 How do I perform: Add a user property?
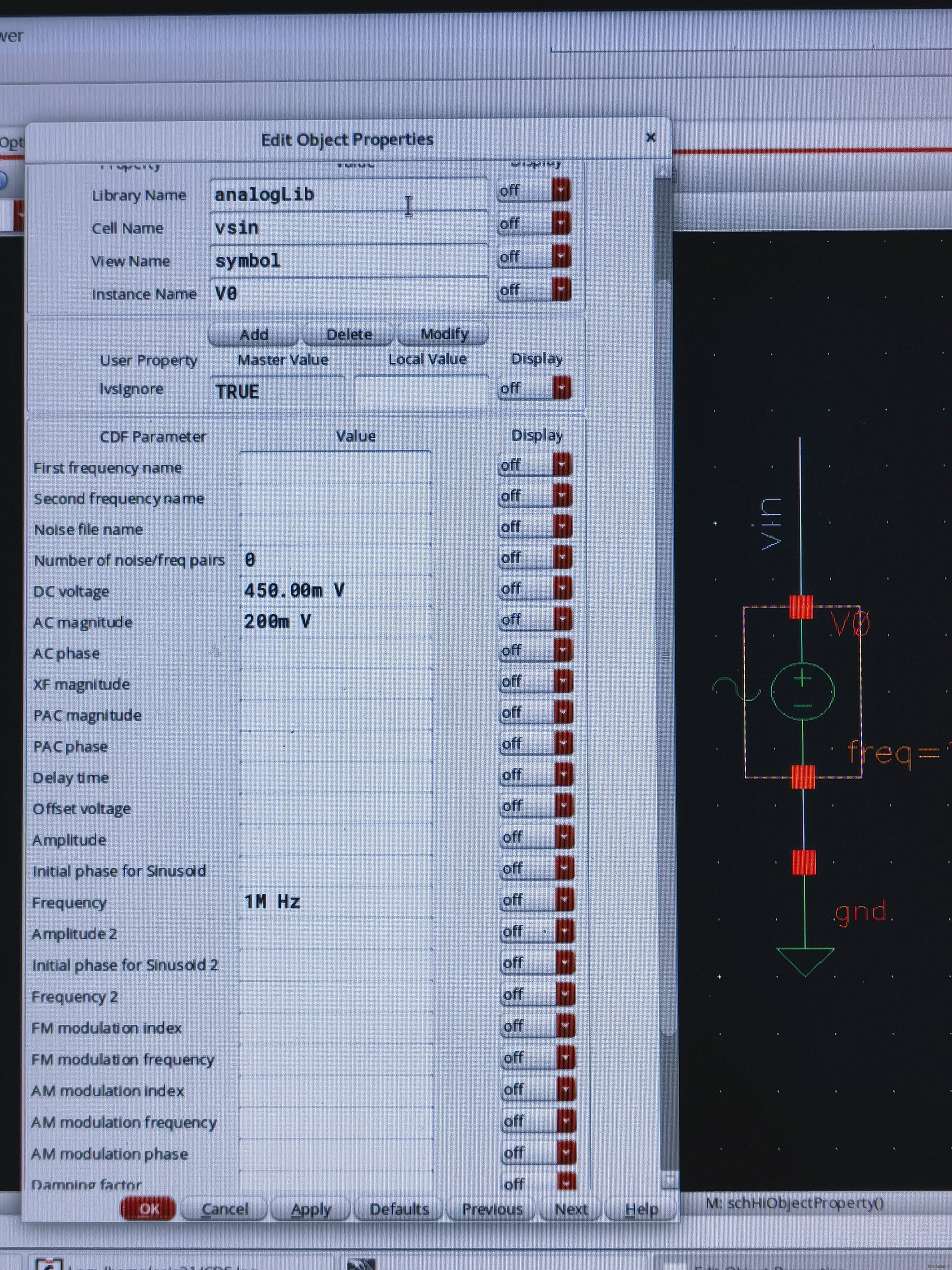click(253, 334)
